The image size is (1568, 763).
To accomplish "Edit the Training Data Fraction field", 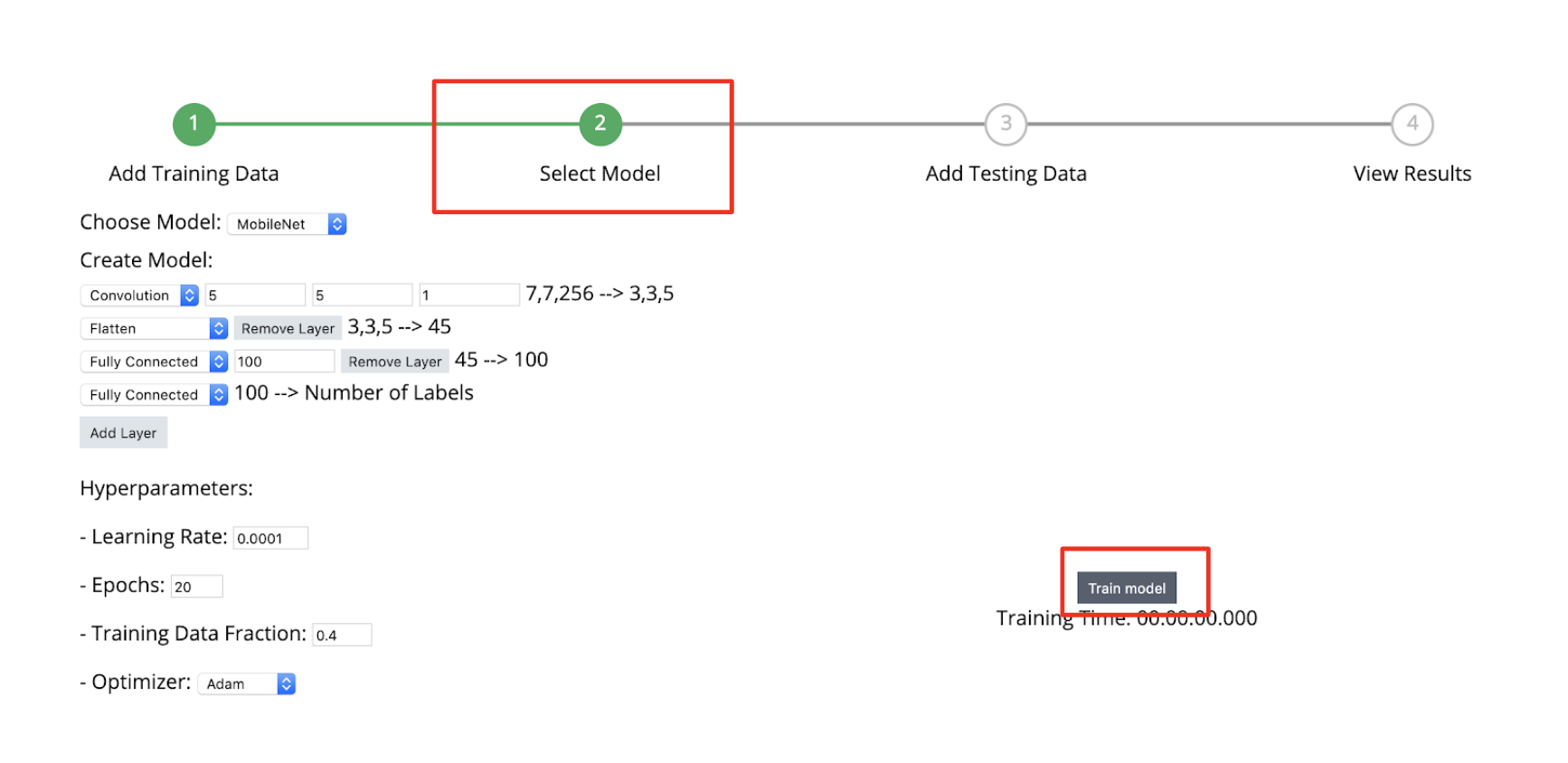I will tap(342, 636).
